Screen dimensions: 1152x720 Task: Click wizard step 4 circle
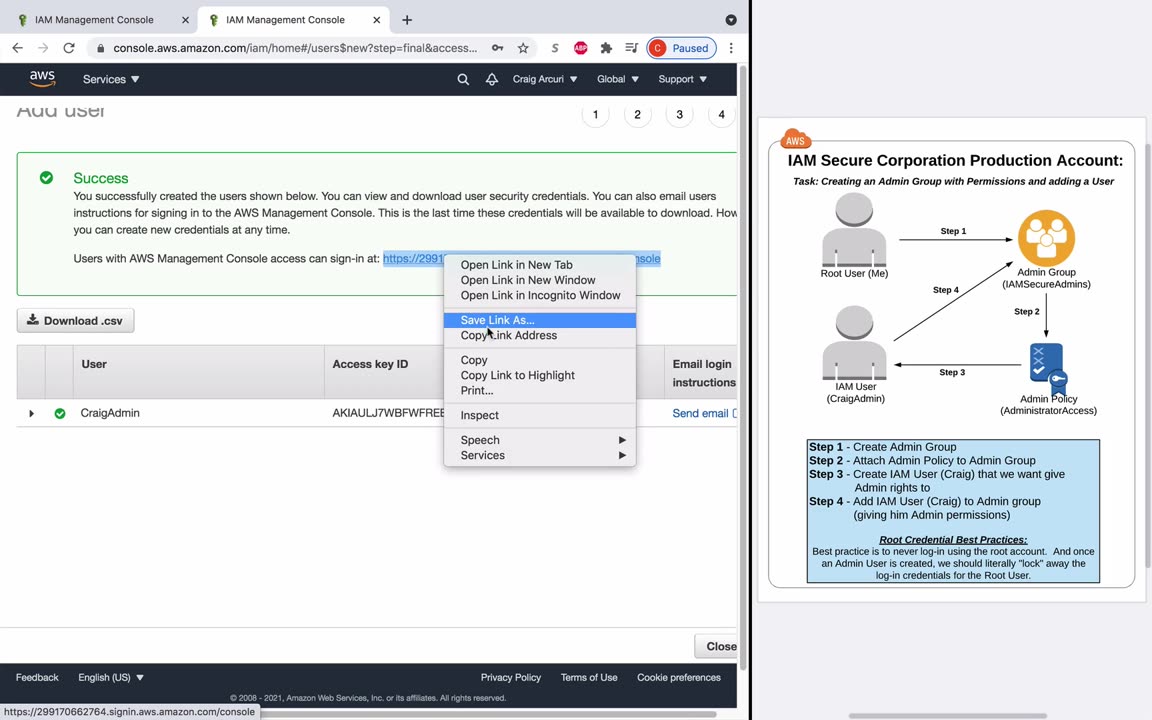point(721,115)
